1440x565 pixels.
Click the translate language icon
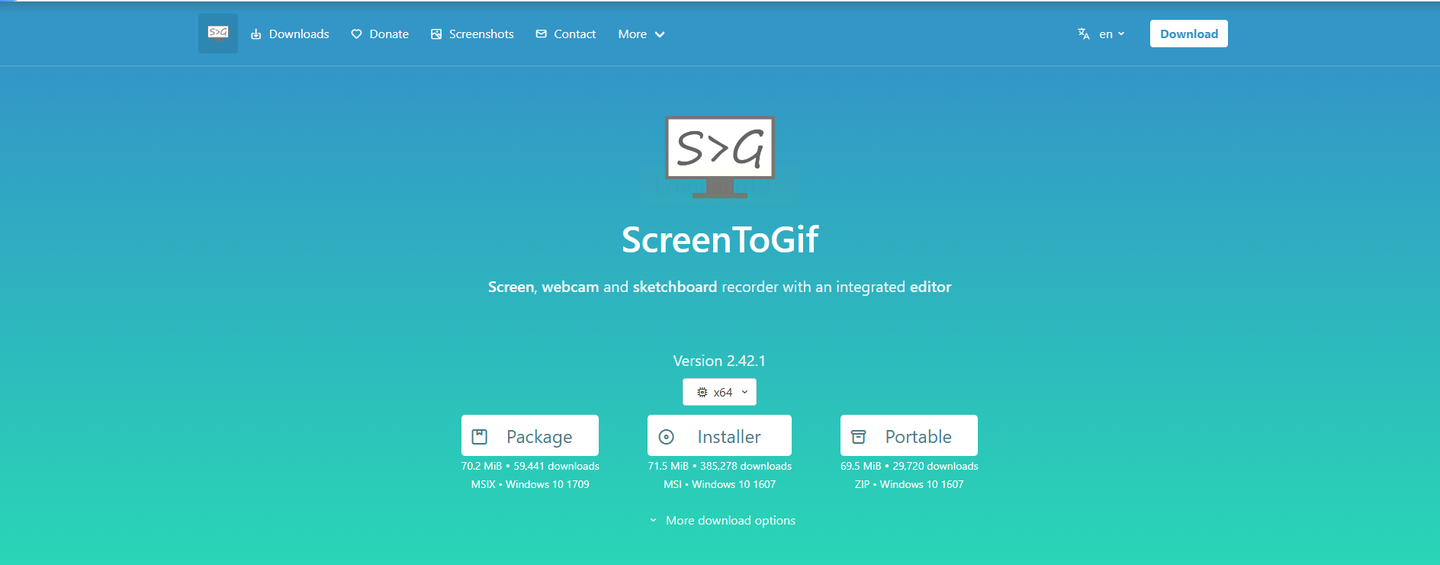coord(1083,34)
